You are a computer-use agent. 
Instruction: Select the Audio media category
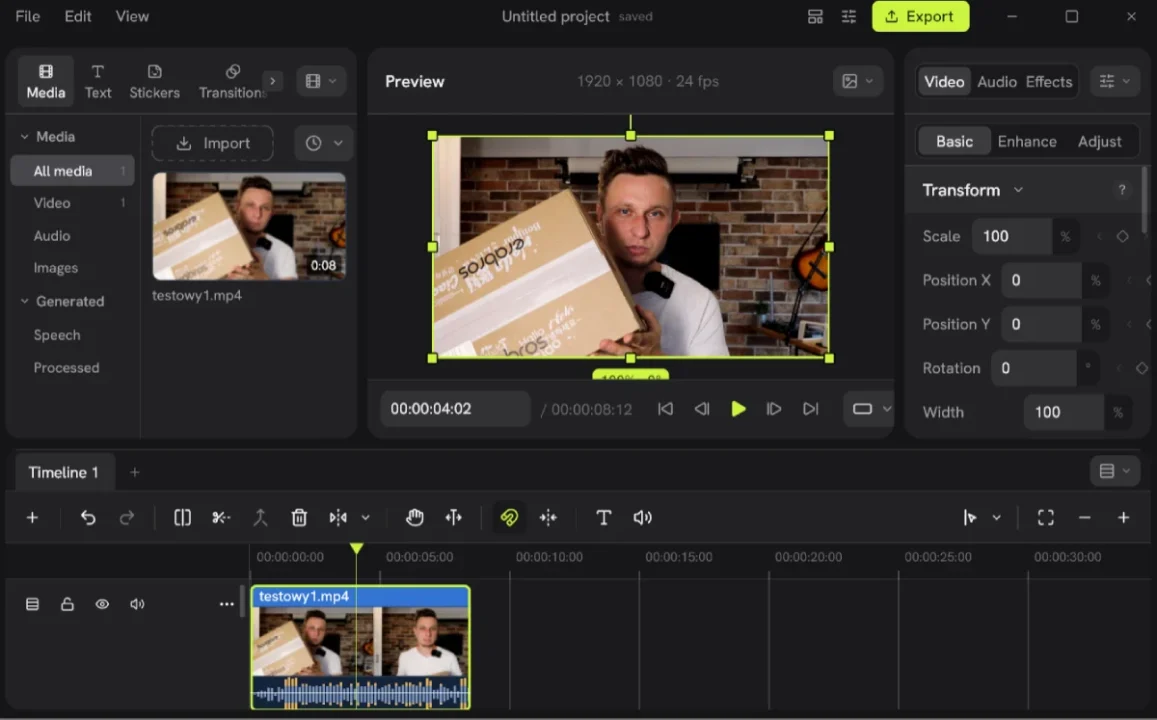coord(72,235)
